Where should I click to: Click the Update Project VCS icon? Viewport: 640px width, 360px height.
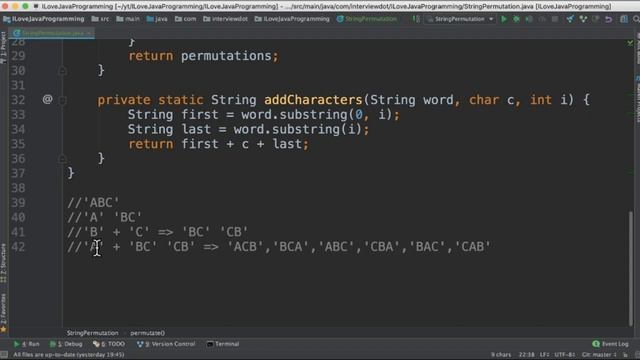click(x=570, y=19)
